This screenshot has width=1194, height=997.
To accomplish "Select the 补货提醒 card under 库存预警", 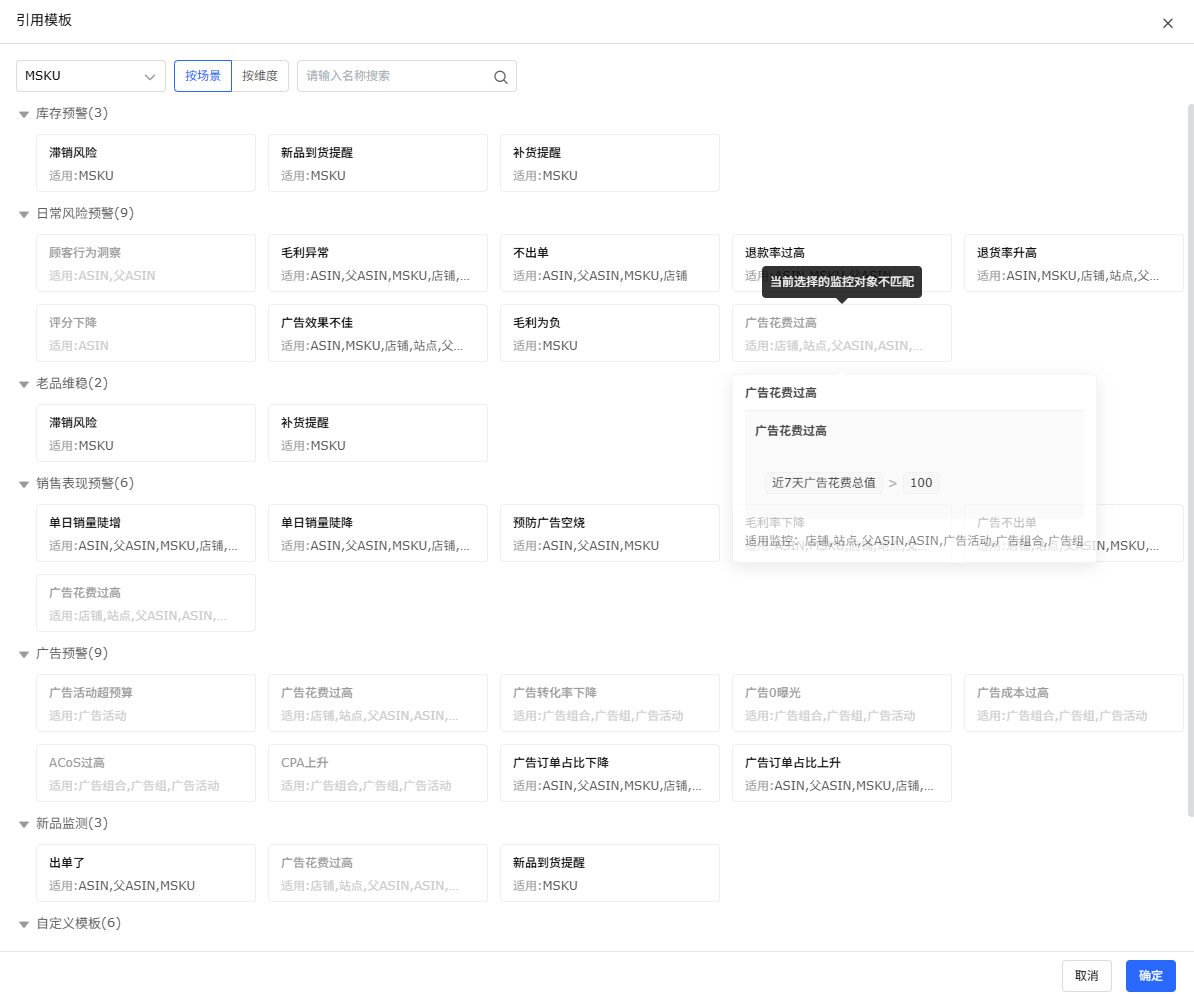I will tap(610, 163).
